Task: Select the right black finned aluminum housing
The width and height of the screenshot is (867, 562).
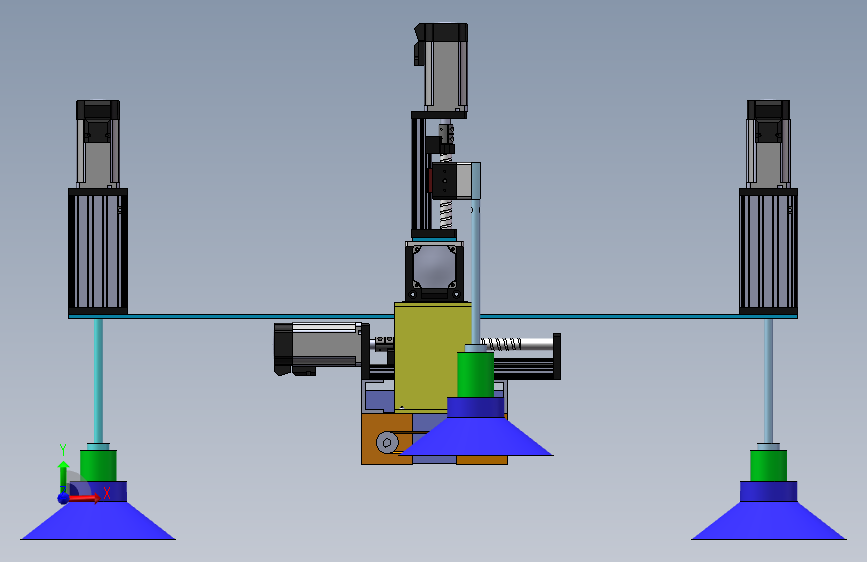Action: 769,252
